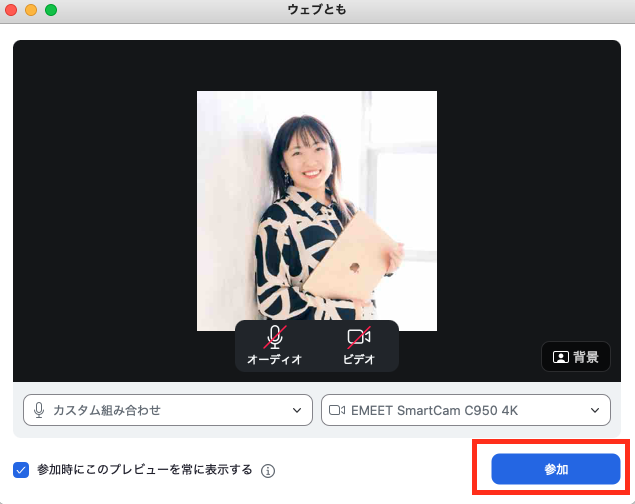Uncheck 参加時にこのプレビューを常に表示する checkbox
This screenshot has width=635, height=504.
tap(21, 470)
